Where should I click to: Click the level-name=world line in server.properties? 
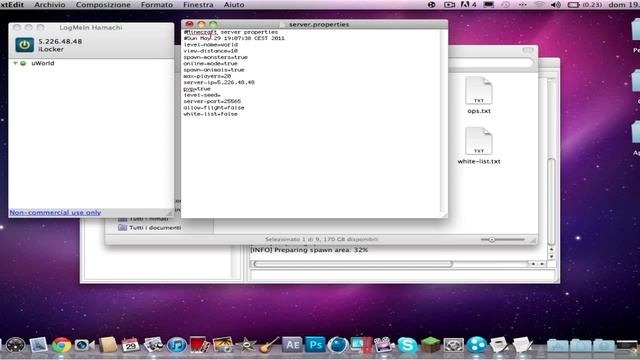pyautogui.click(x=210, y=44)
